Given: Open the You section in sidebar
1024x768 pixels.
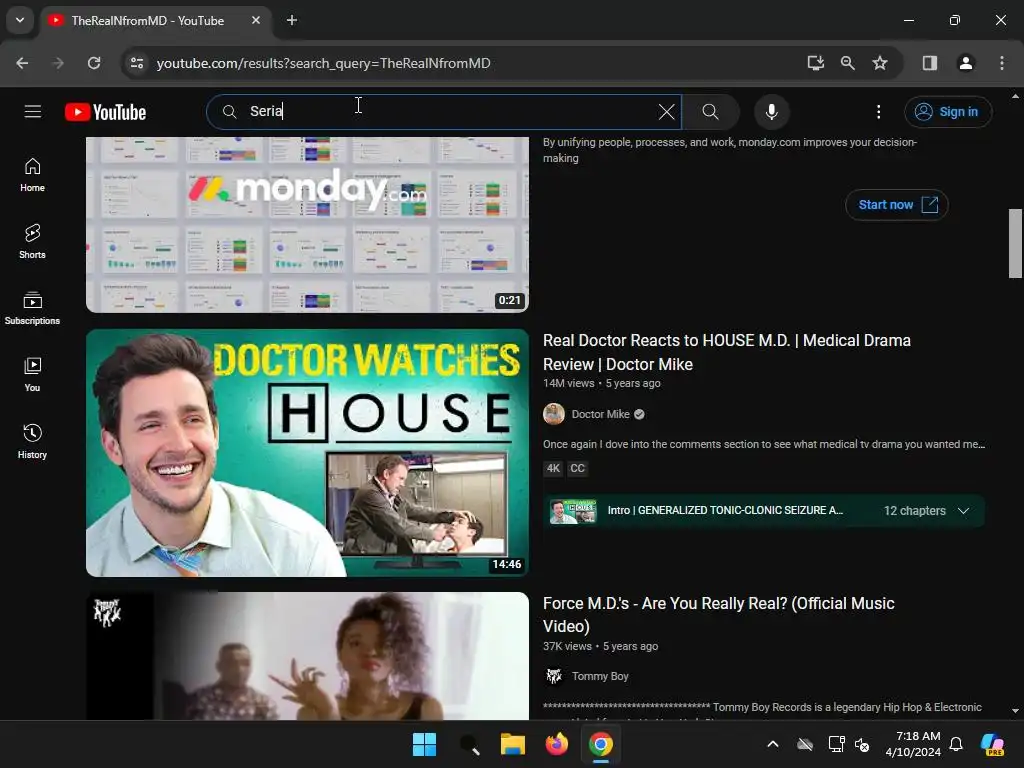Looking at the screenshot, I should click(x=32, y=375).
